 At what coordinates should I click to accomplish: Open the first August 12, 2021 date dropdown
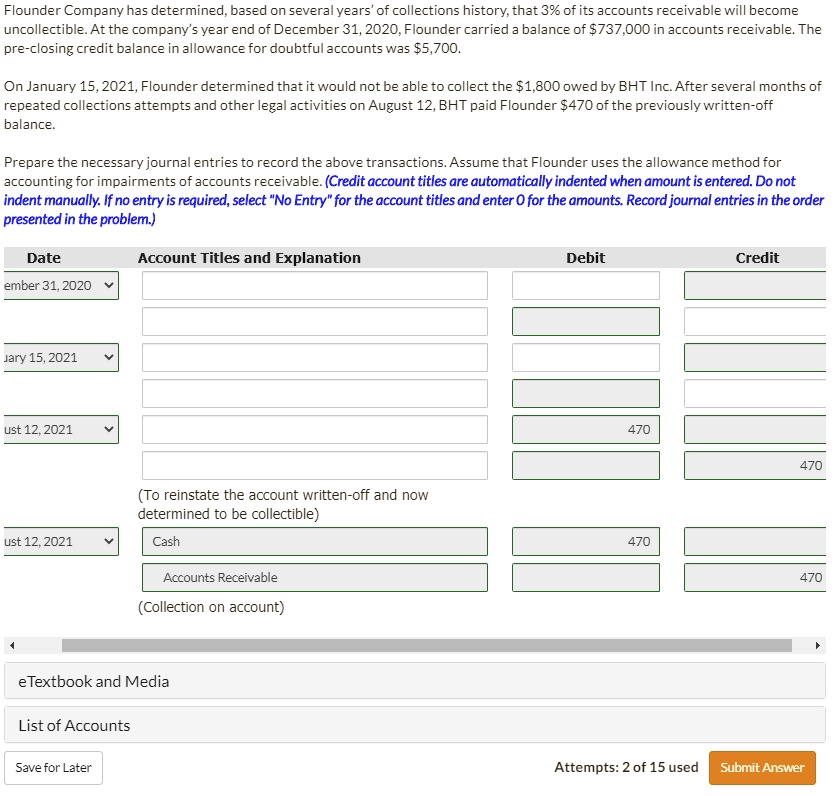61,430
